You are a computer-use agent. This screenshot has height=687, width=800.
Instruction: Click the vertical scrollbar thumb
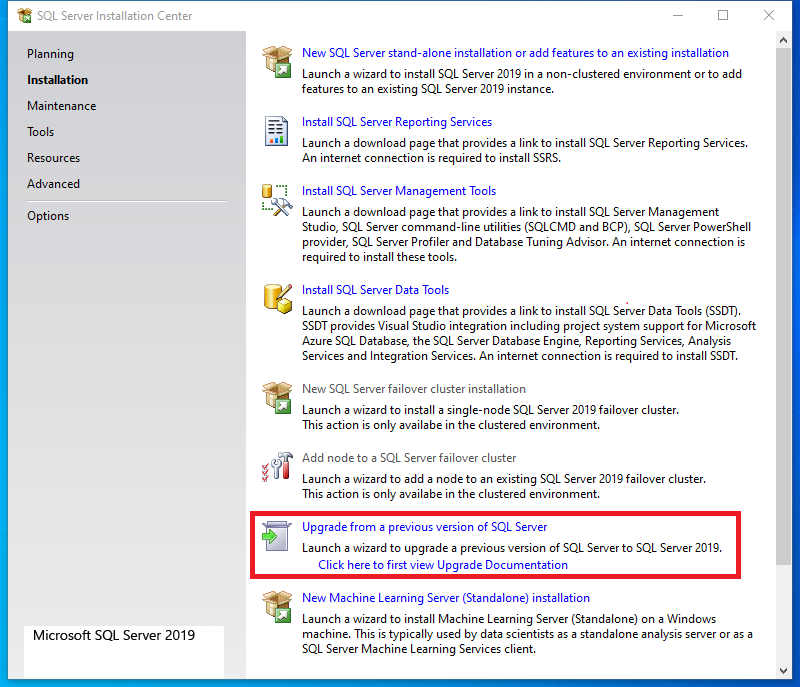click(783, 306)
